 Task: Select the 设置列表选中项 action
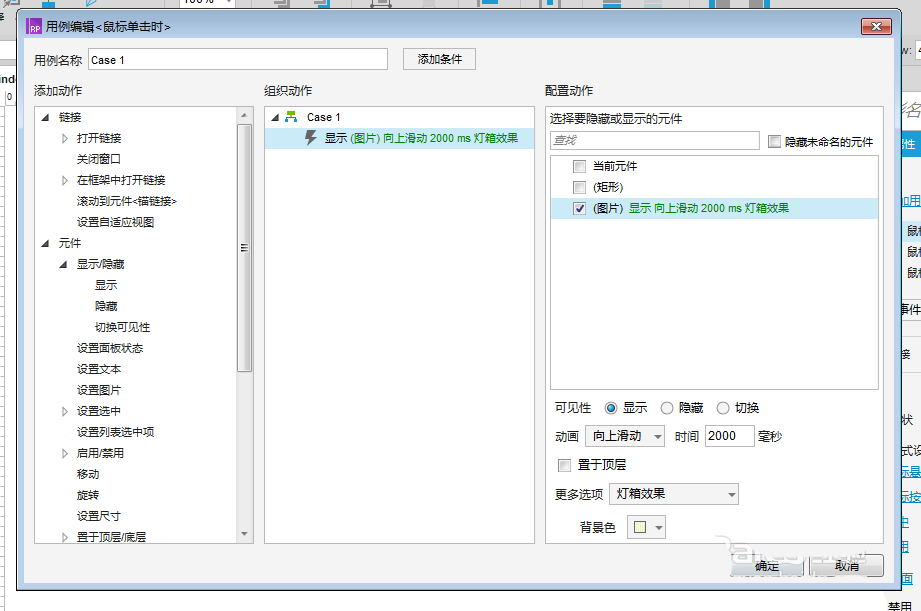coord(115,432)
